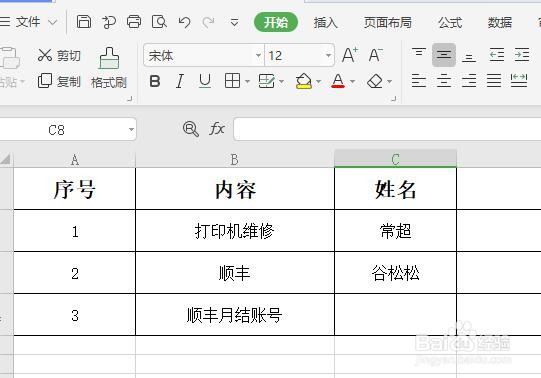Click the table style icon
Screen dimensions: 541x378
(267, 81)
